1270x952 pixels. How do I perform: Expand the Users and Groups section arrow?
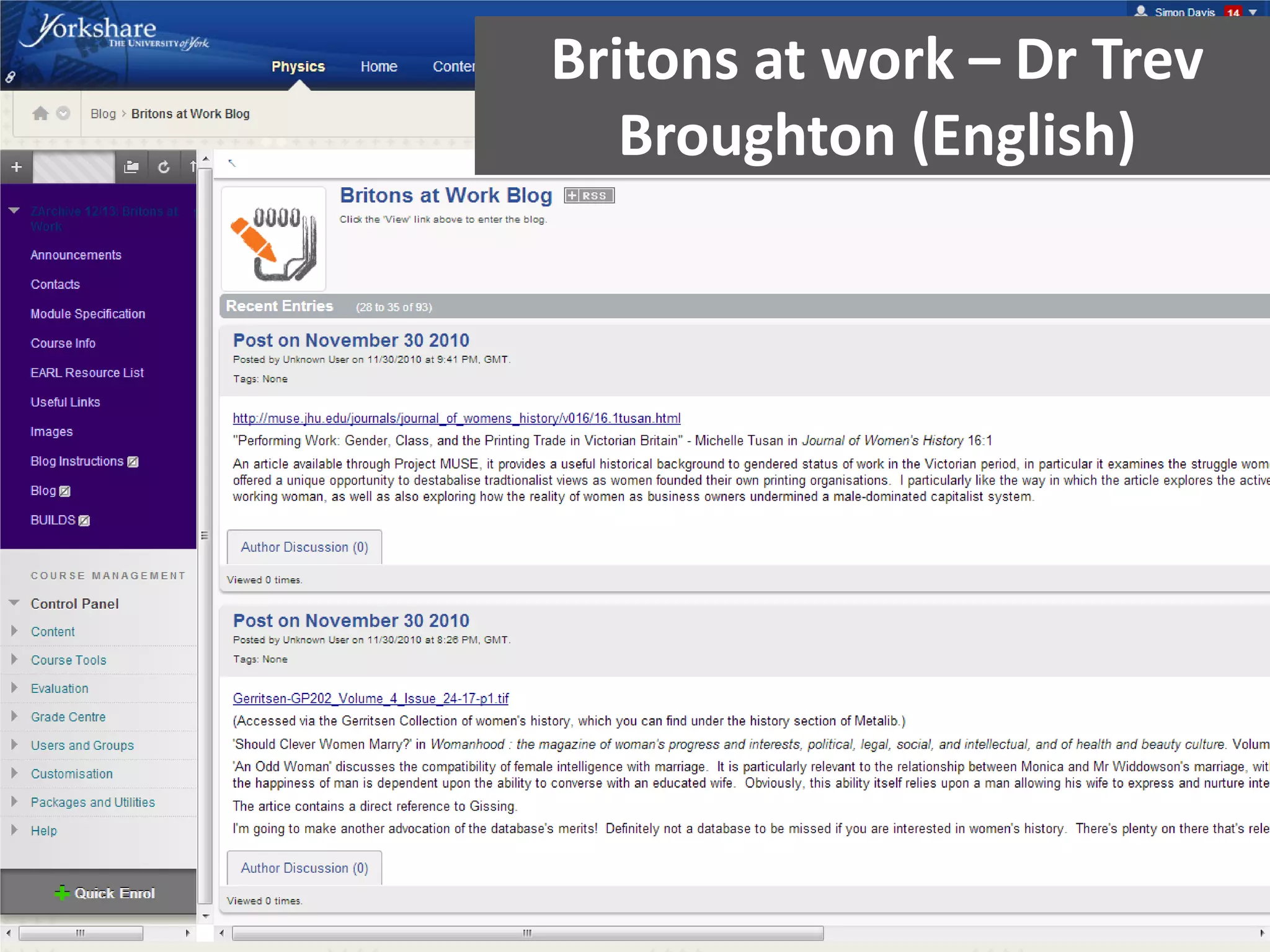(14, 744)
